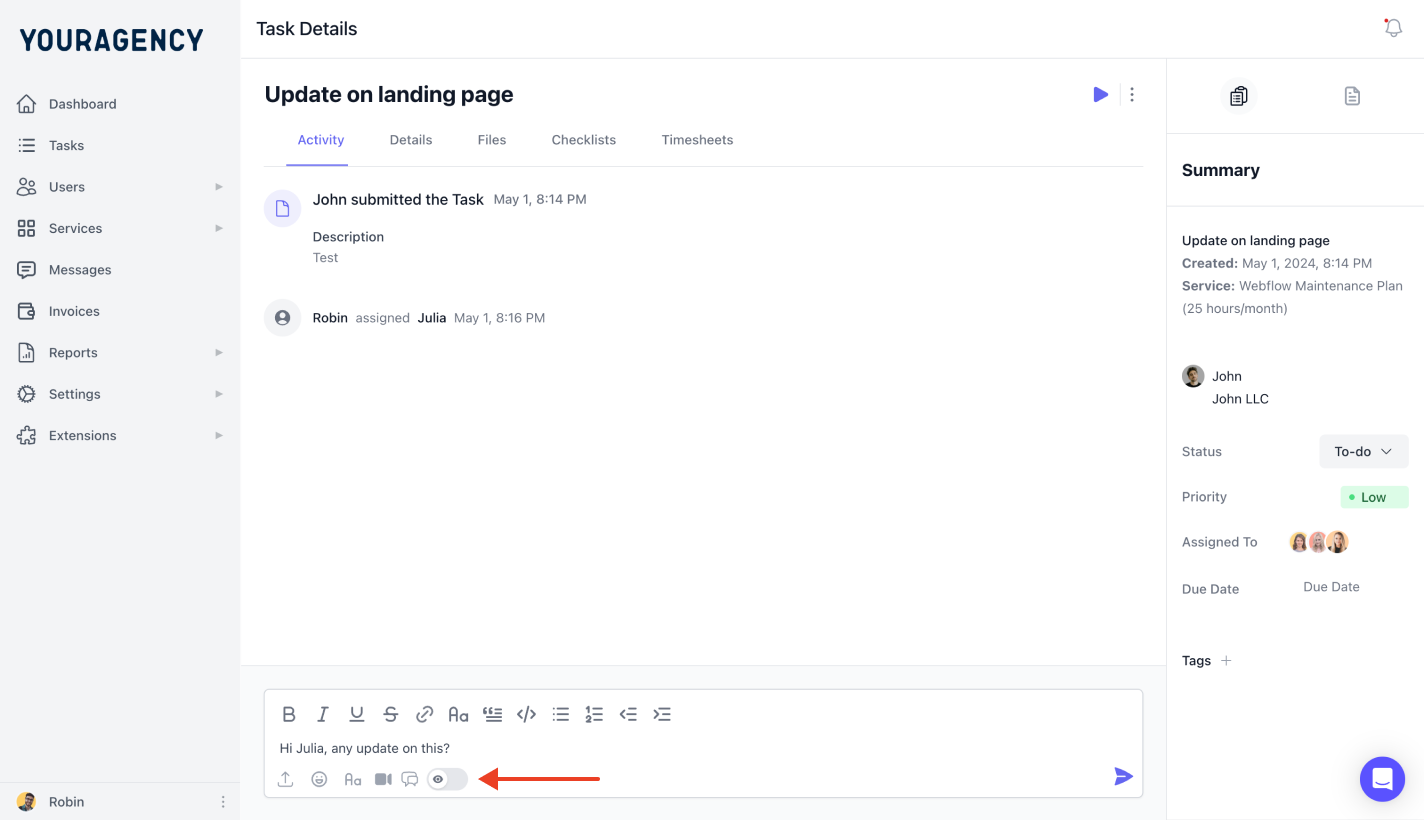Toggle bold formatting in the editor
The height and width of the screenshot is (820, 1424).
[289, 714]
